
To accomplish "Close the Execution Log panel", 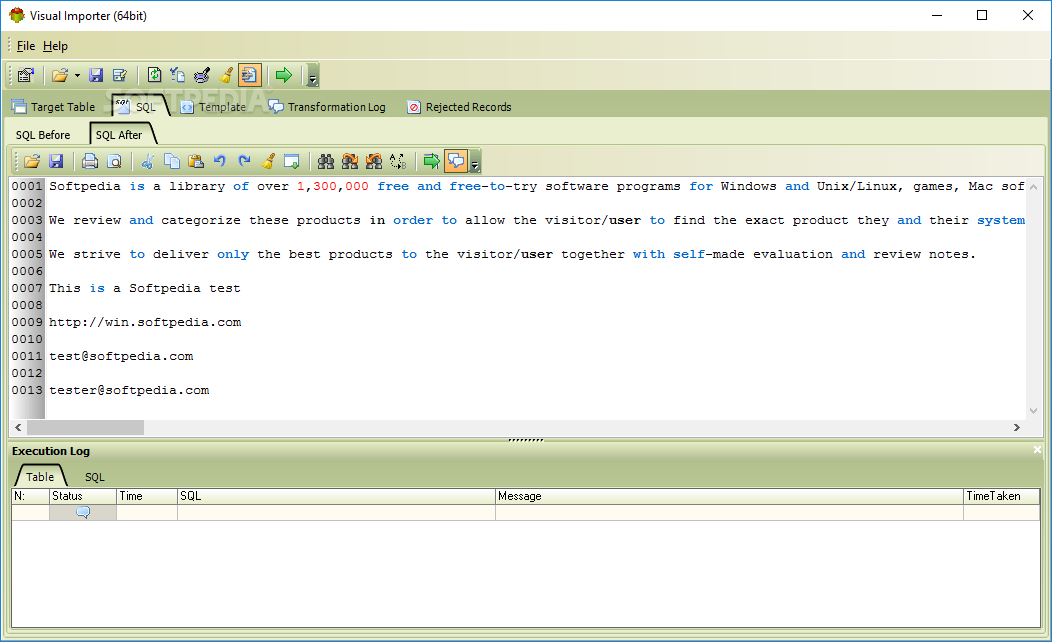I will pyautogui.click(x=1037, y=449).
